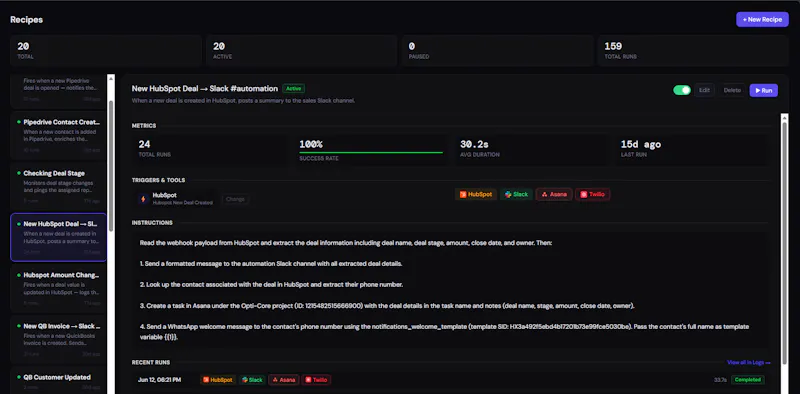
Task: Click the Asana tag in the Jun 12 run
Action: [x=284, y=380]
